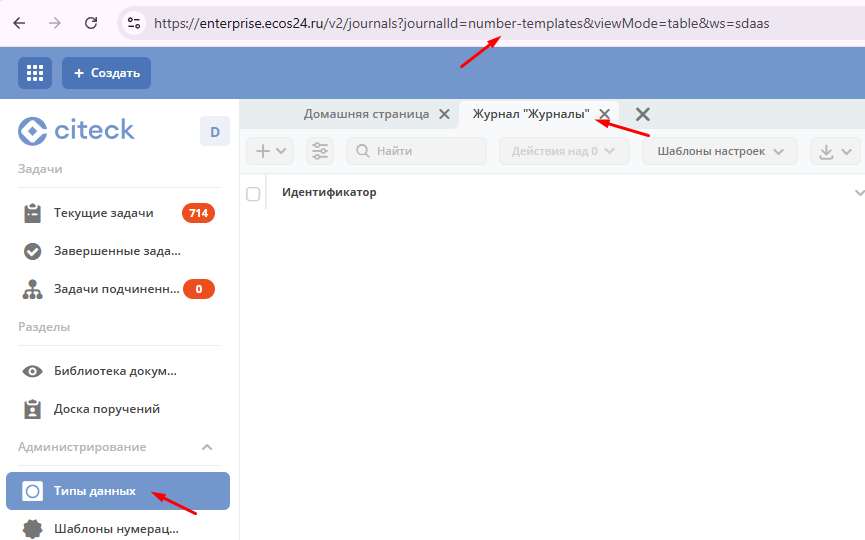The height and width of the screenshot is (540, 865).
Task: Open the apps grid menu
Action: (x=35, y=73)
